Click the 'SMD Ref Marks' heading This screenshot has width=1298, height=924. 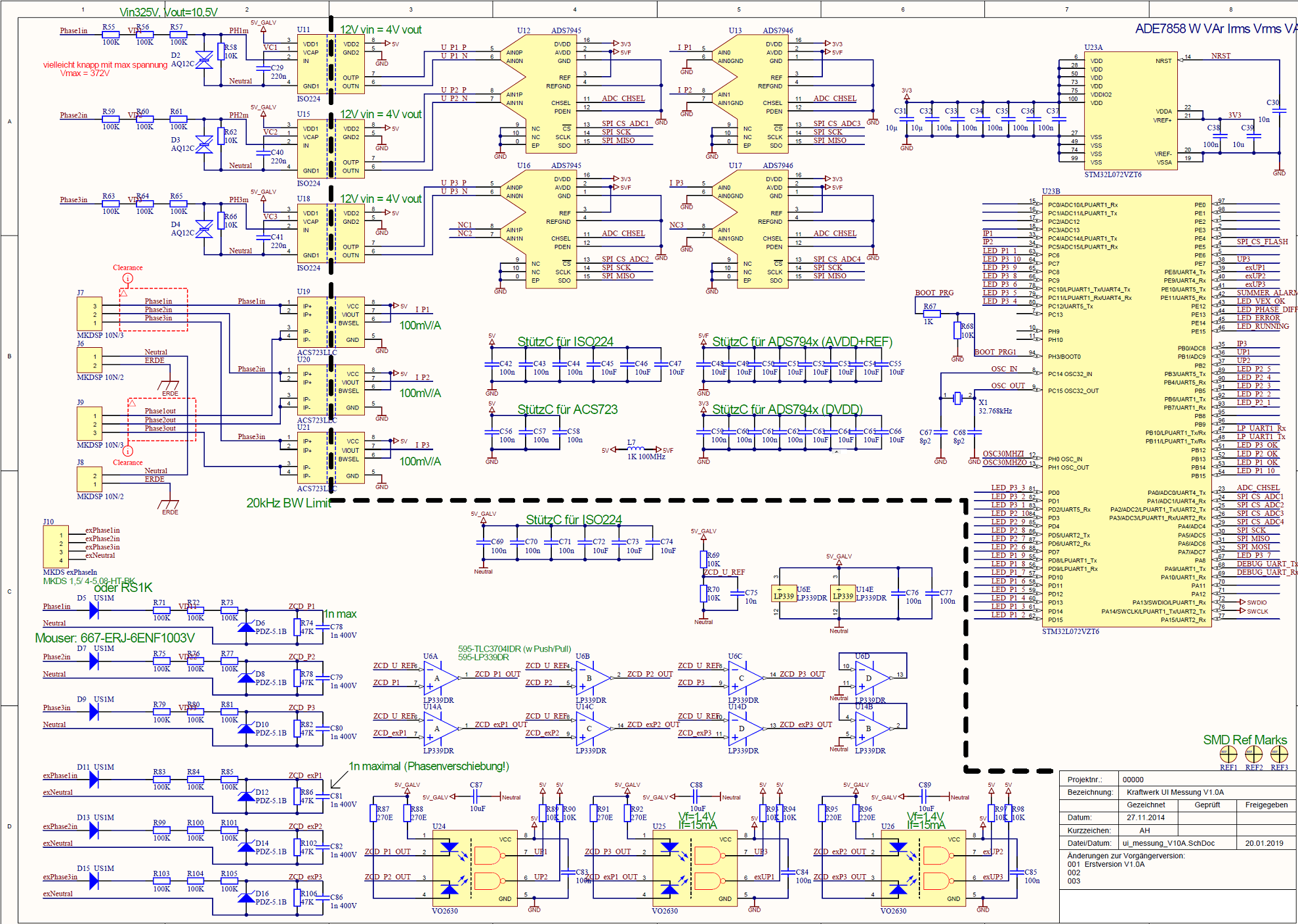coord(1245,740)
